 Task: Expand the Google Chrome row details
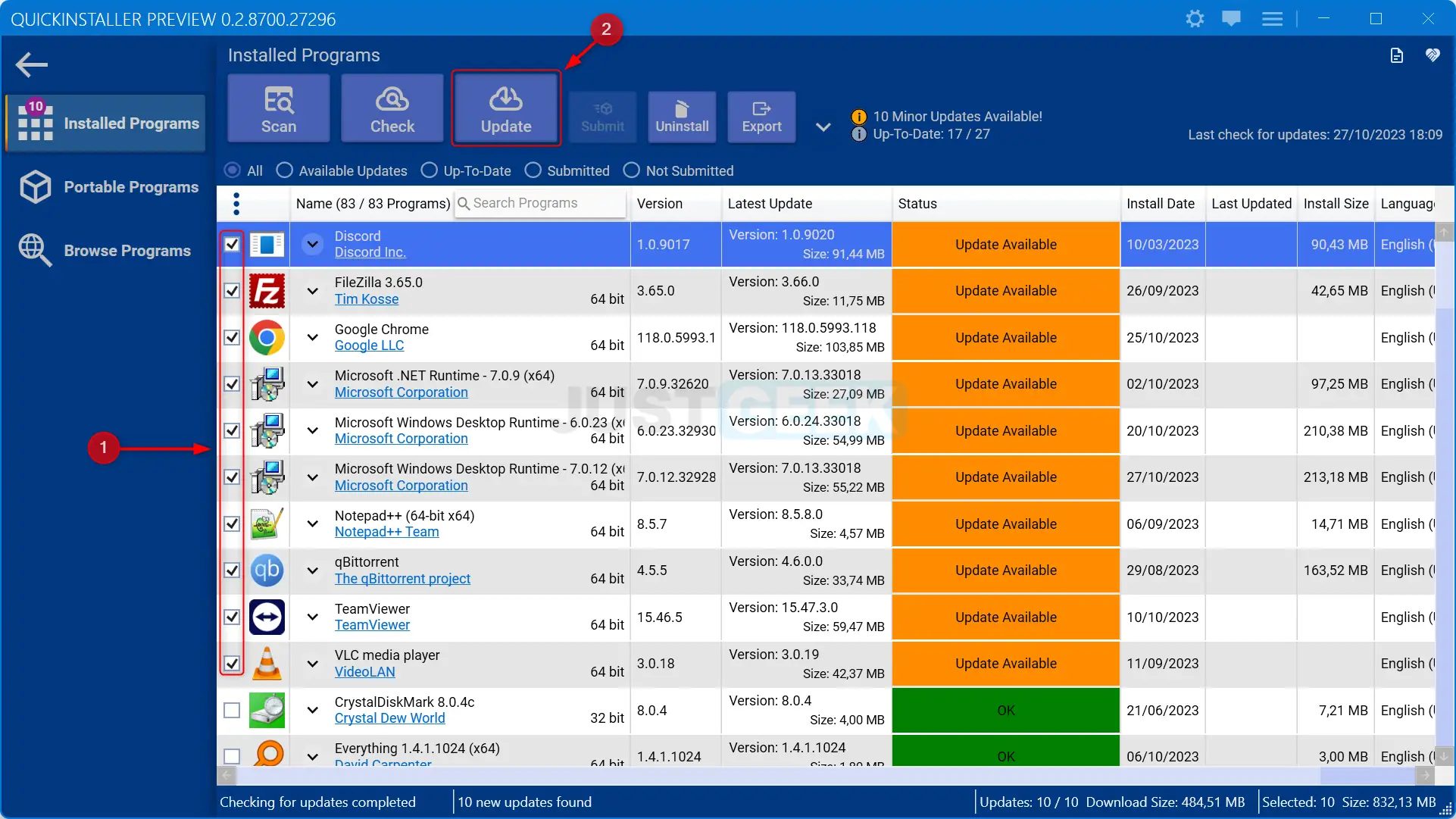pos(312,337)
